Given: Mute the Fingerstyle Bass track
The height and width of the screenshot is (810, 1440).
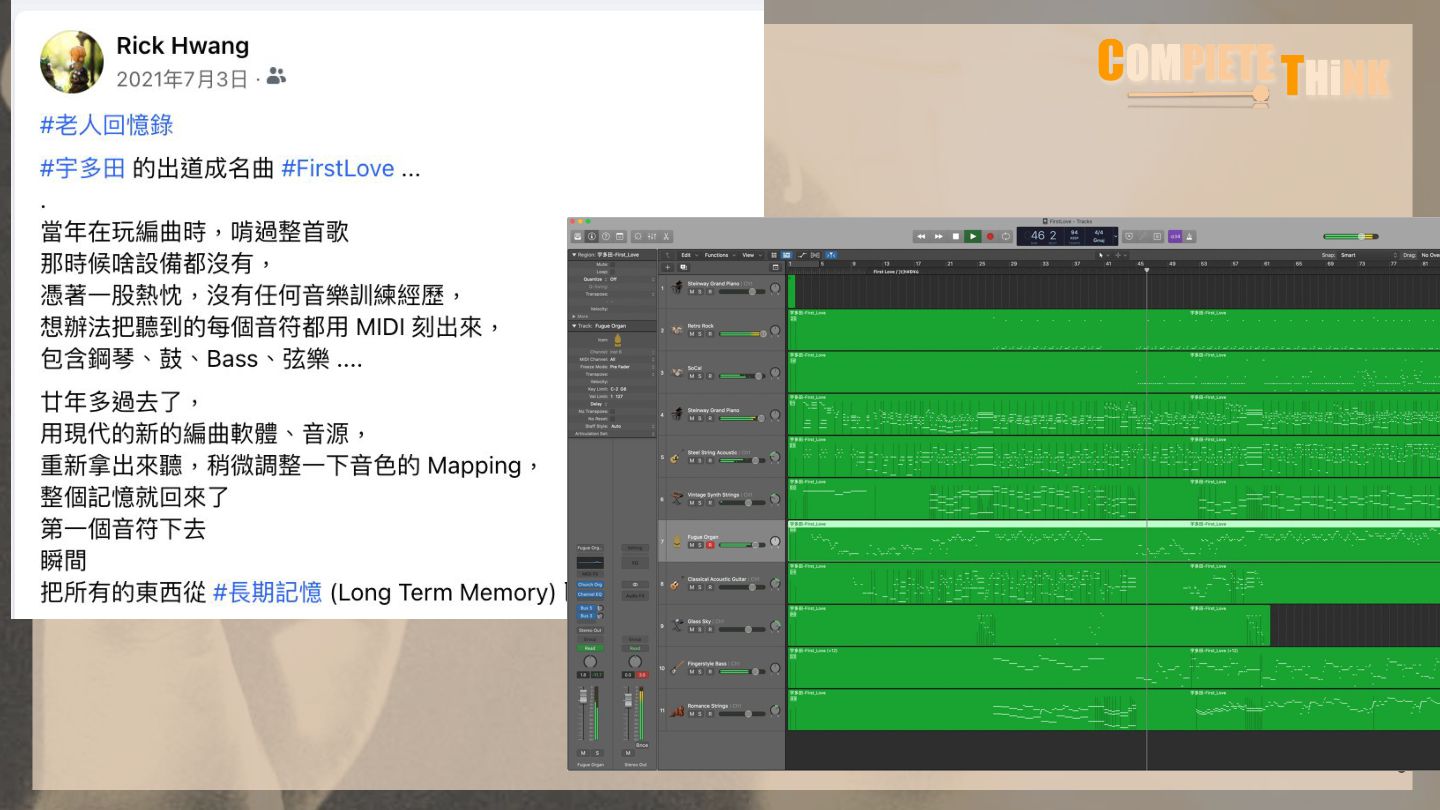Looking at the screenshot, I should [692, 672].
